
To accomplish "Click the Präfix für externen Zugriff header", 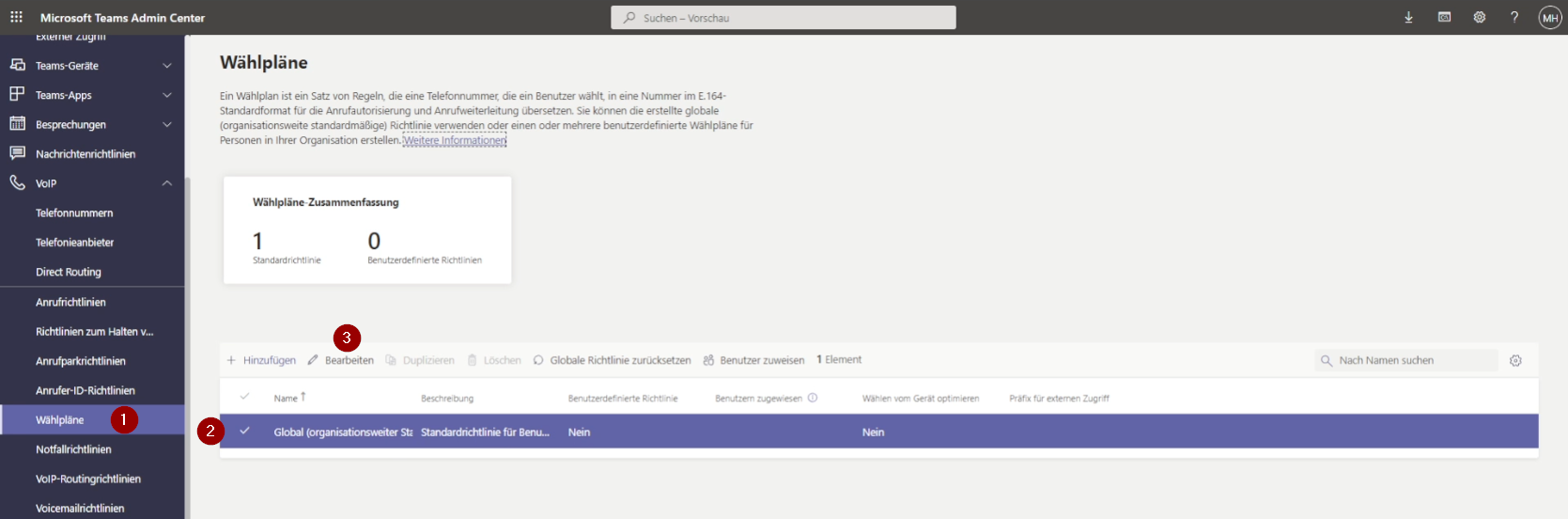I will 1059,399.
